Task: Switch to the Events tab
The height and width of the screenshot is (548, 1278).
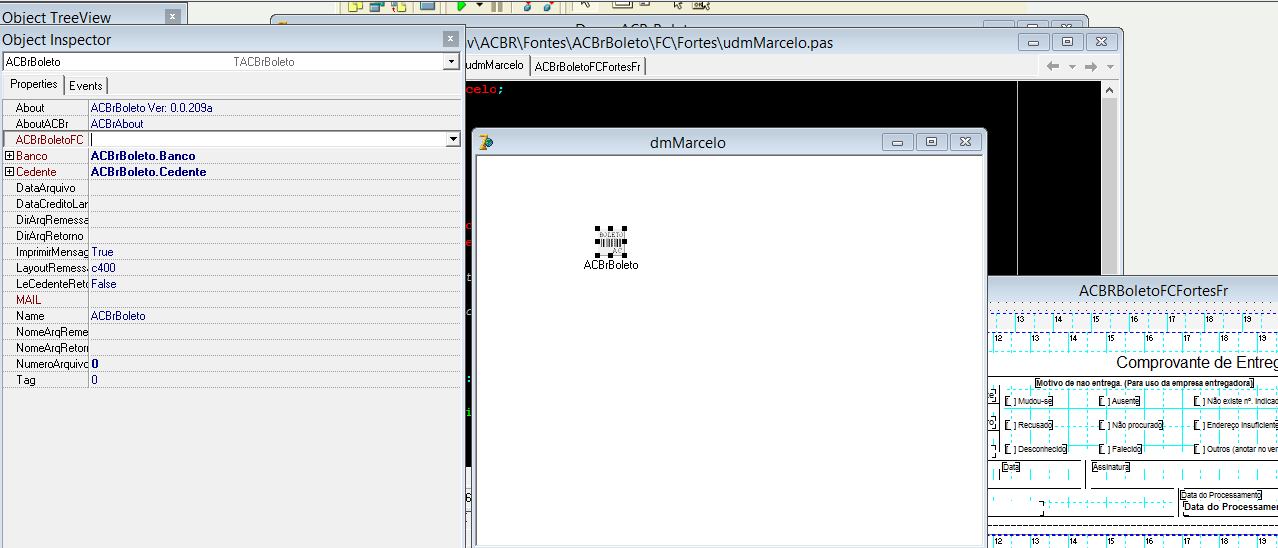Action: [x=86, y=86]
